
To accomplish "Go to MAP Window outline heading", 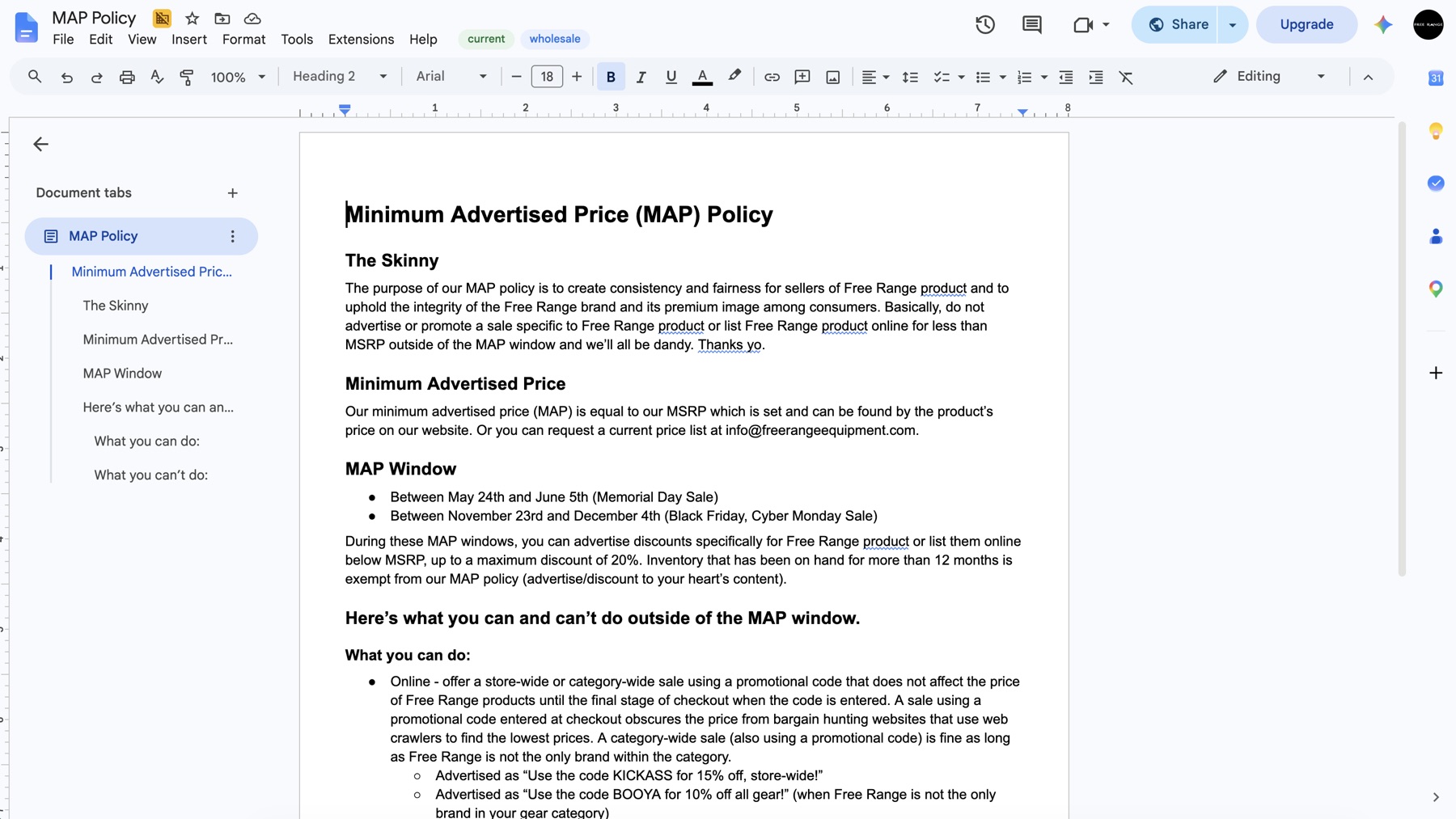I will [x=122, y=374].
